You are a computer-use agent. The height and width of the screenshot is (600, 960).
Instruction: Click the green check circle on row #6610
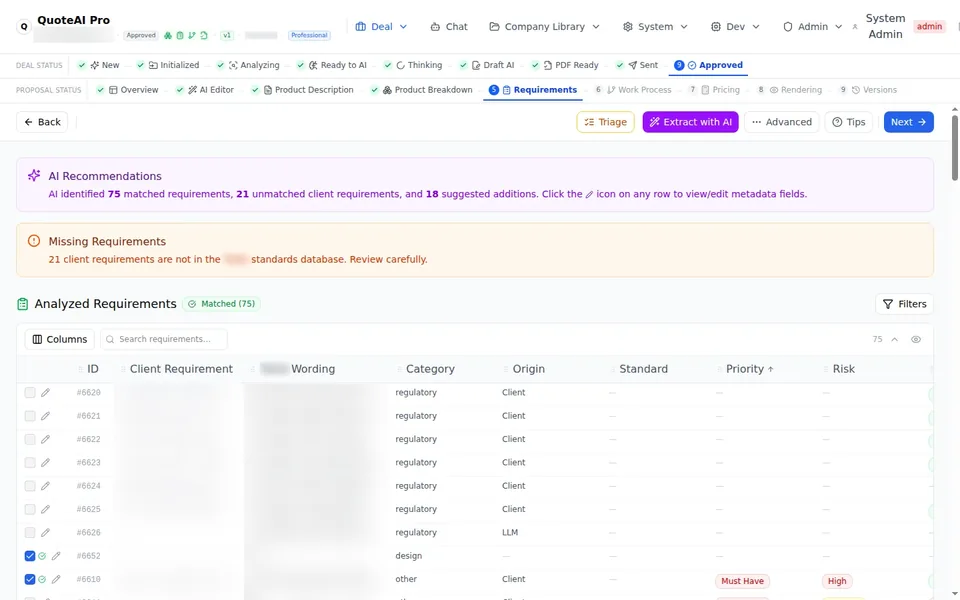click(x=42, y=579)
